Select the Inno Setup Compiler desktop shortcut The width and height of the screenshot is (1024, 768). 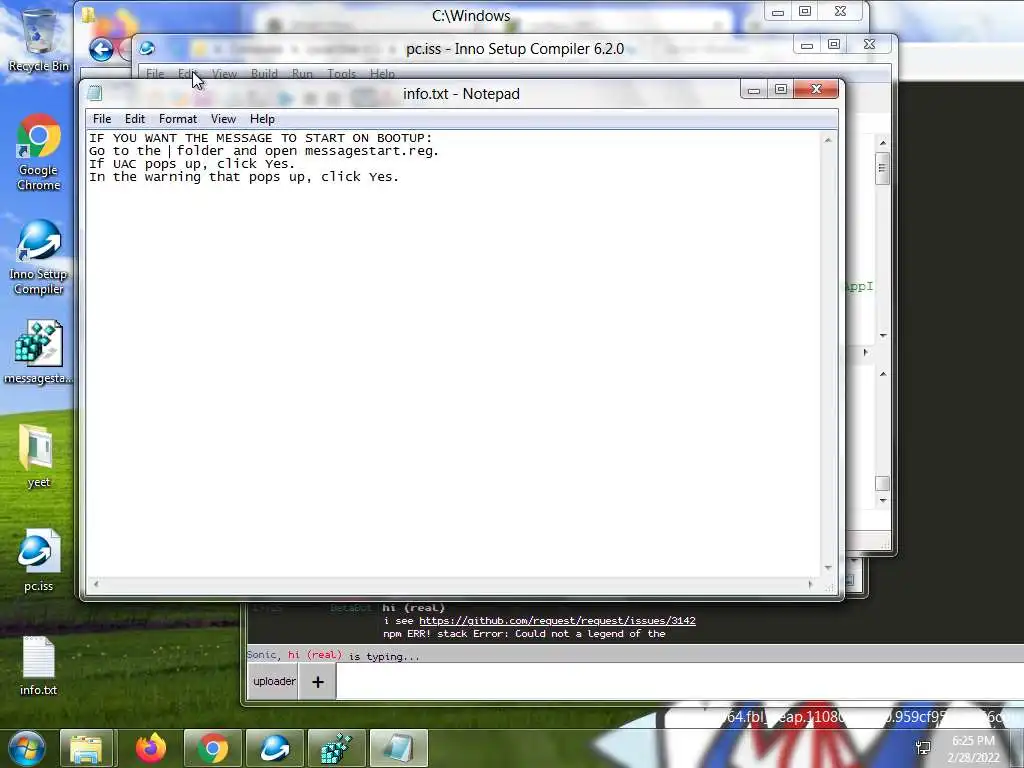[x=39, y=257]
